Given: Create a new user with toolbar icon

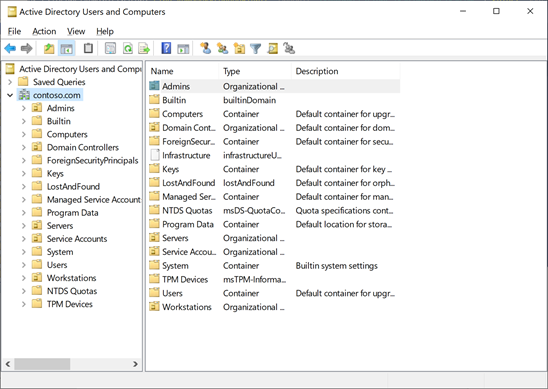Looking at the screenshot, I should coord(206,48).
